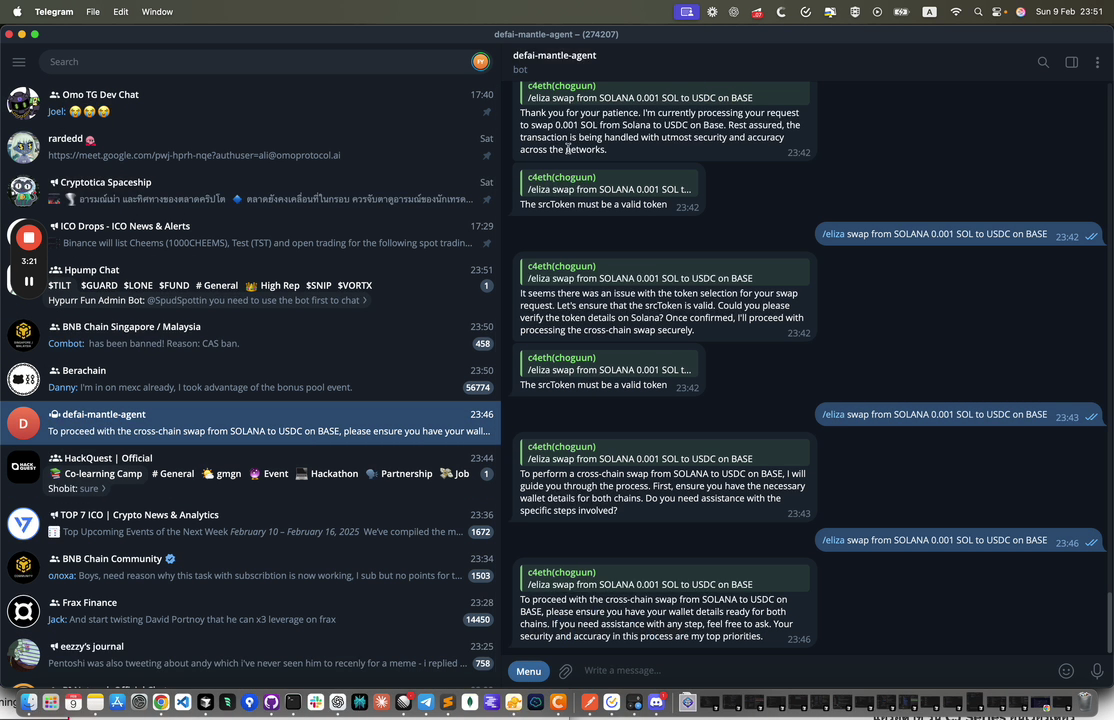
Task: Open Discord from the Dock
Action: coord(656,702)
